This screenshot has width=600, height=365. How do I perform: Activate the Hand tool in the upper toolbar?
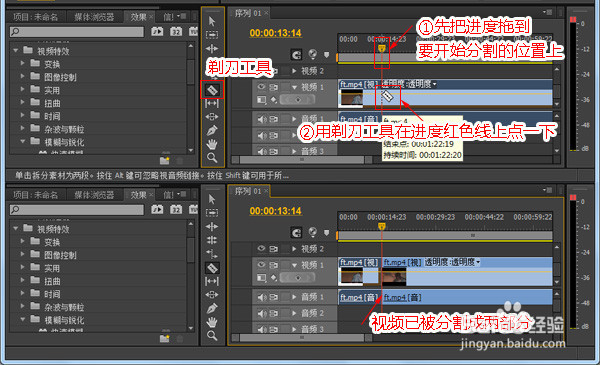point(212,144)
